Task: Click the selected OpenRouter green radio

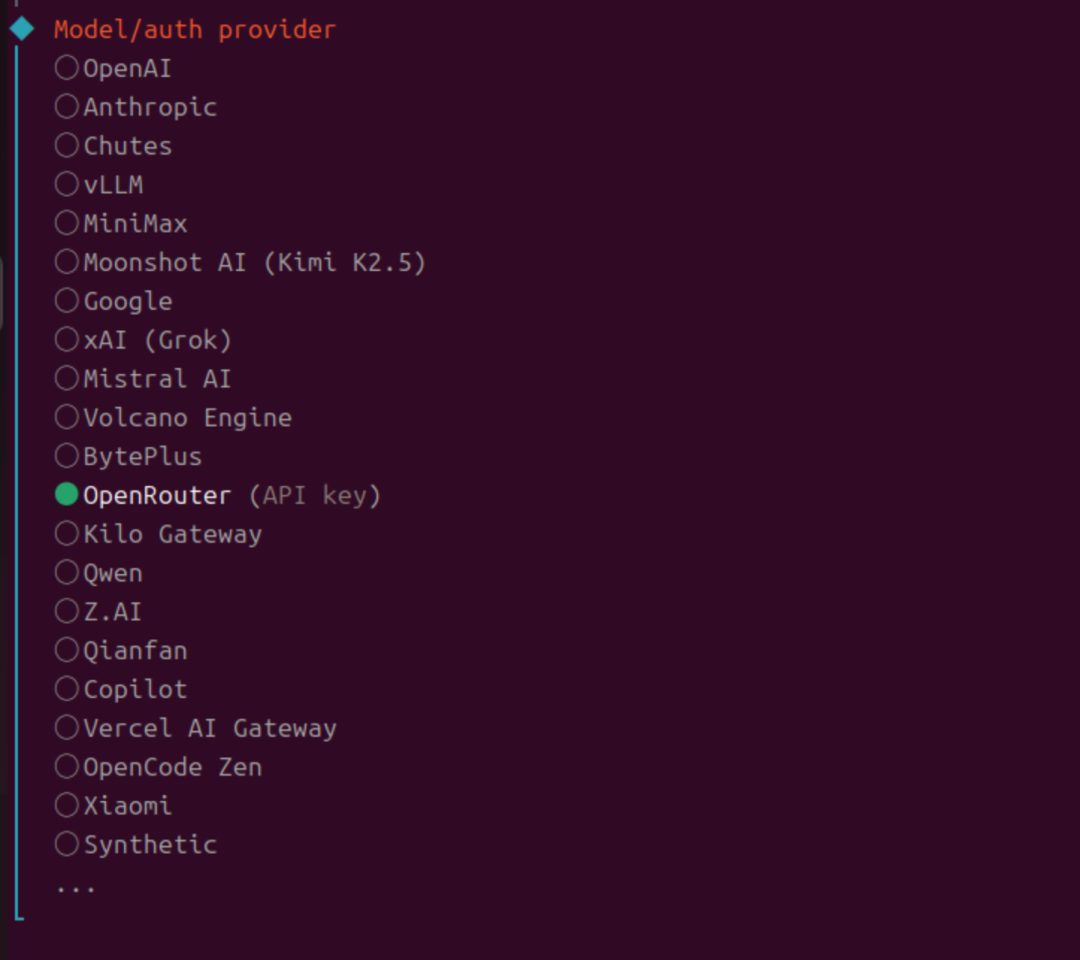Action: pos(67,495)
